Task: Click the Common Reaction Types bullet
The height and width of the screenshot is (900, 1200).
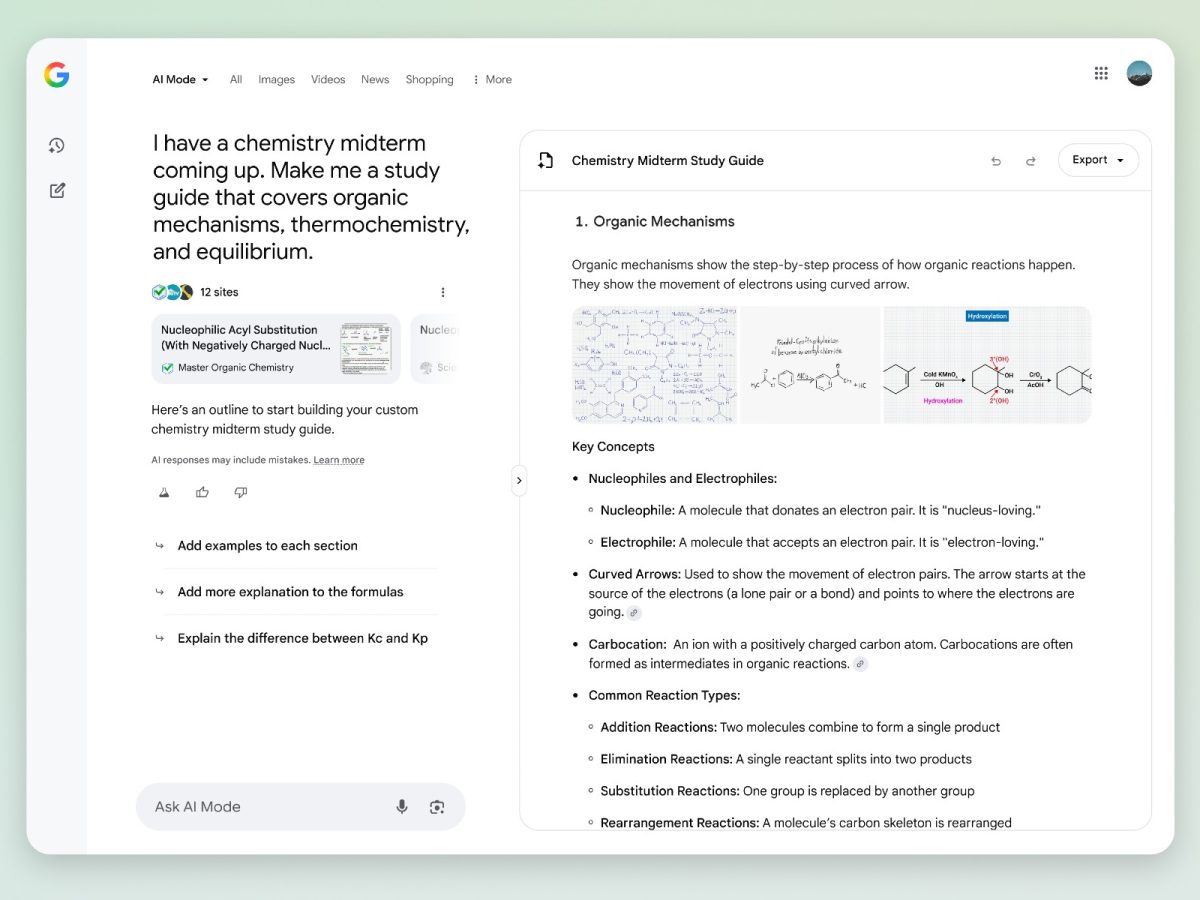Action: pyautogui.click(x=664, y=695)
